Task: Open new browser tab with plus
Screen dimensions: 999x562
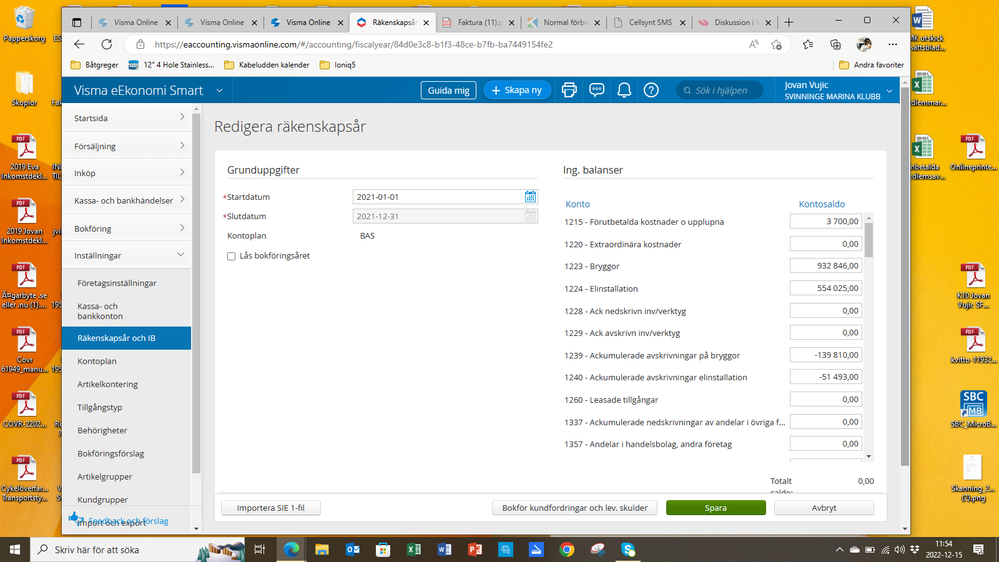Action: click(x=788, y=22)
